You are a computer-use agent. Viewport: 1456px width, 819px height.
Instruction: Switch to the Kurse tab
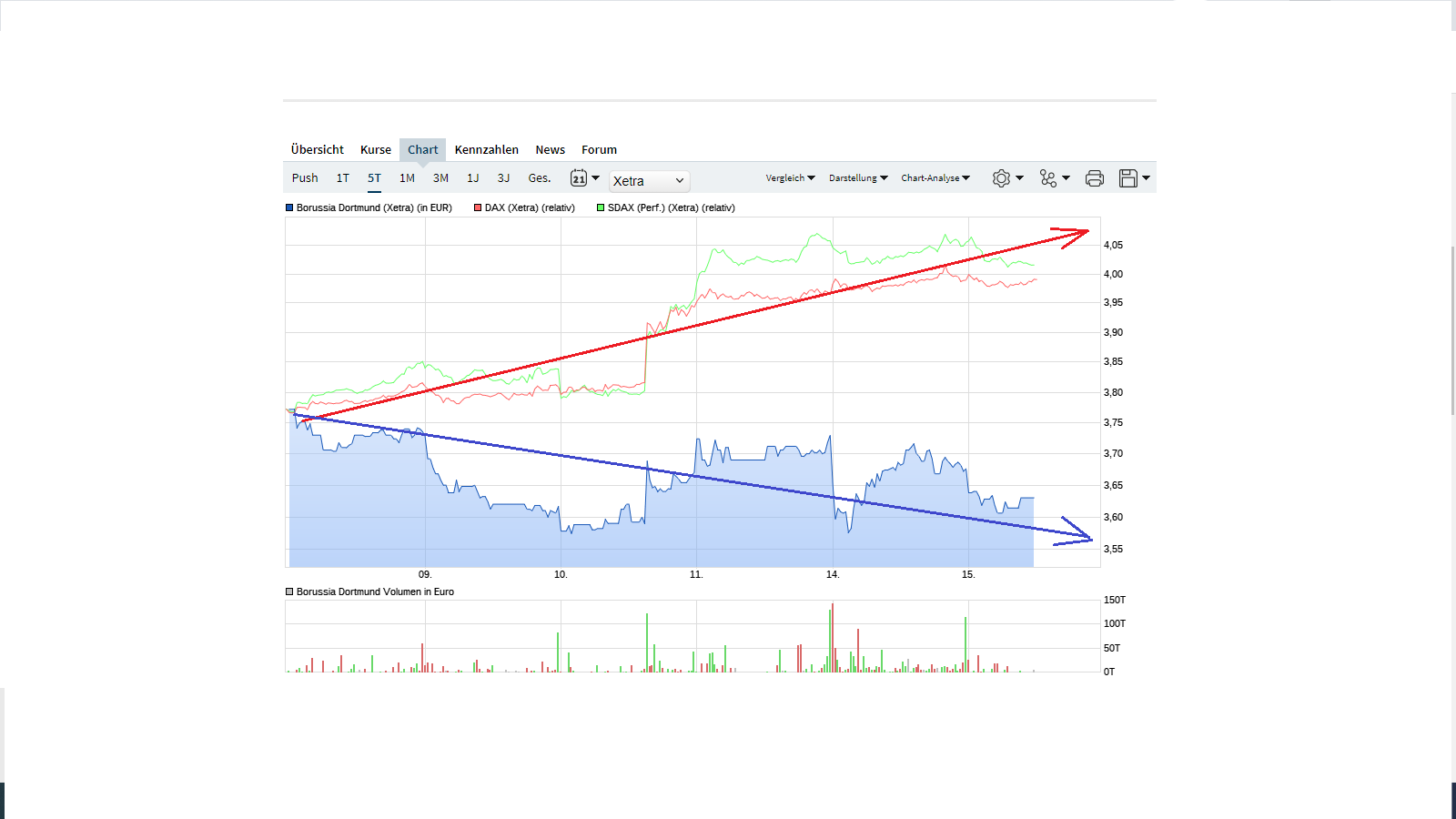[376, 150]
